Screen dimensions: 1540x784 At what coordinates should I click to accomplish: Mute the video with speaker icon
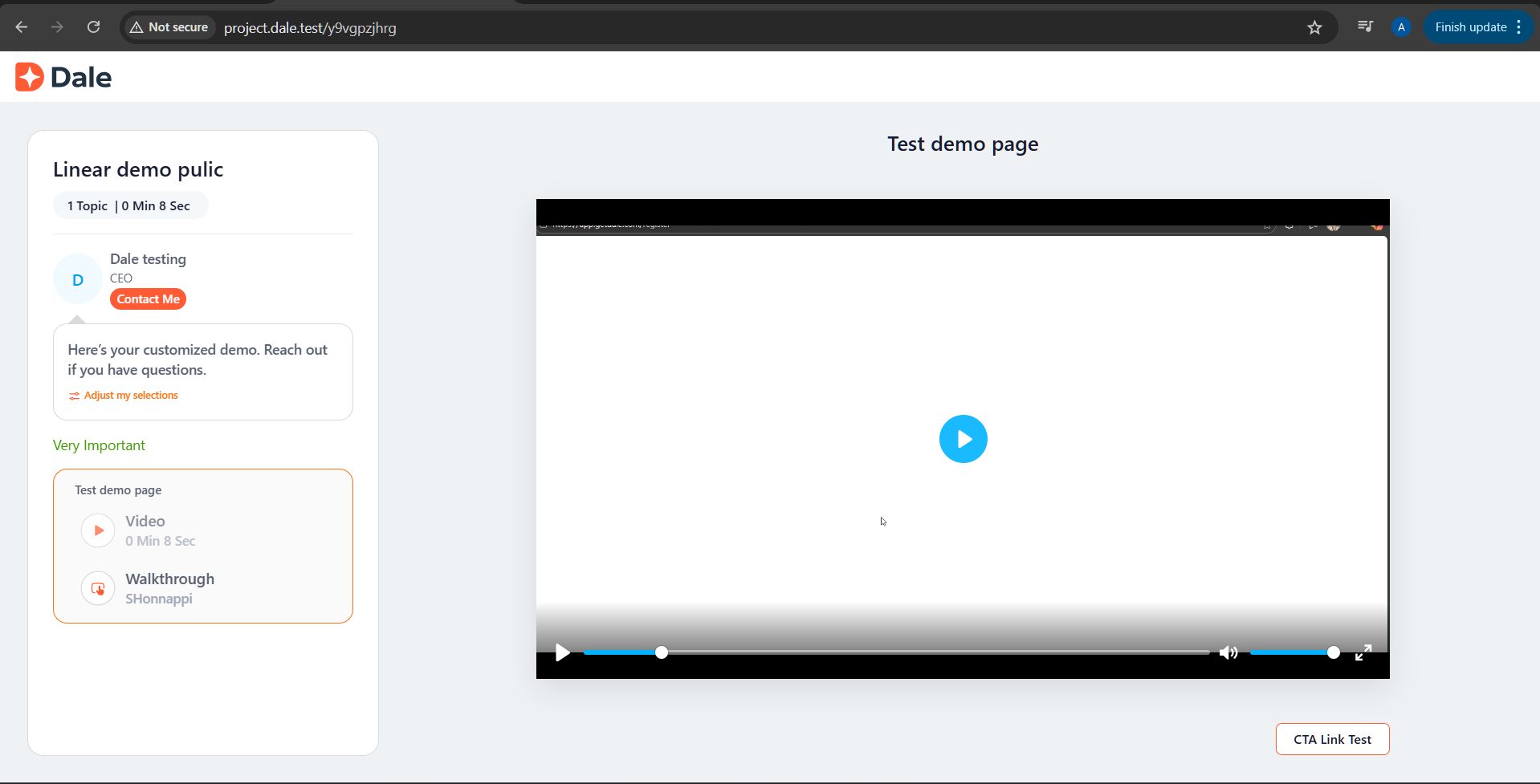tap(1228, 652)
